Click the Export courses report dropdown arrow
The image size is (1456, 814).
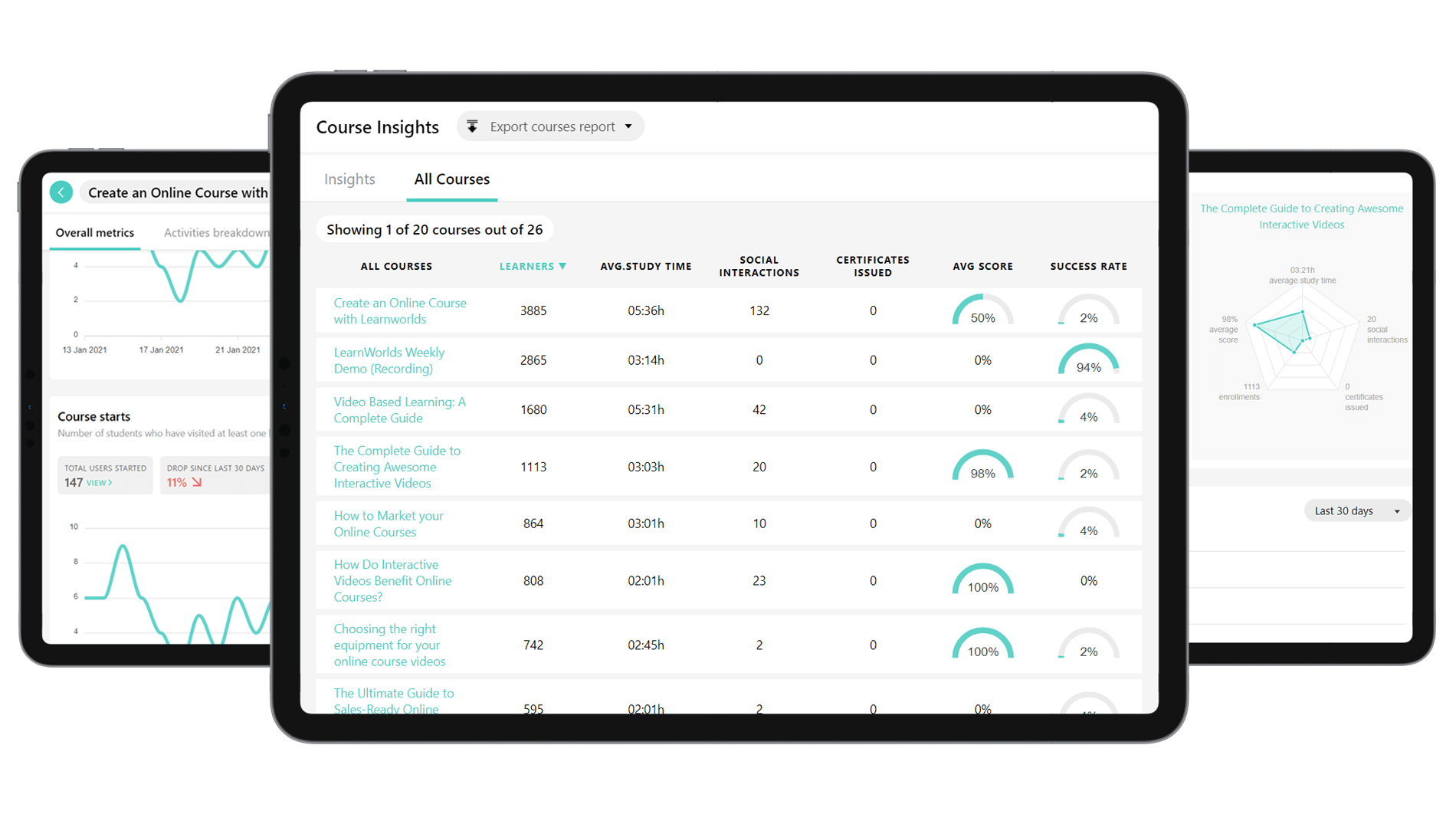(x=628, y=126)
